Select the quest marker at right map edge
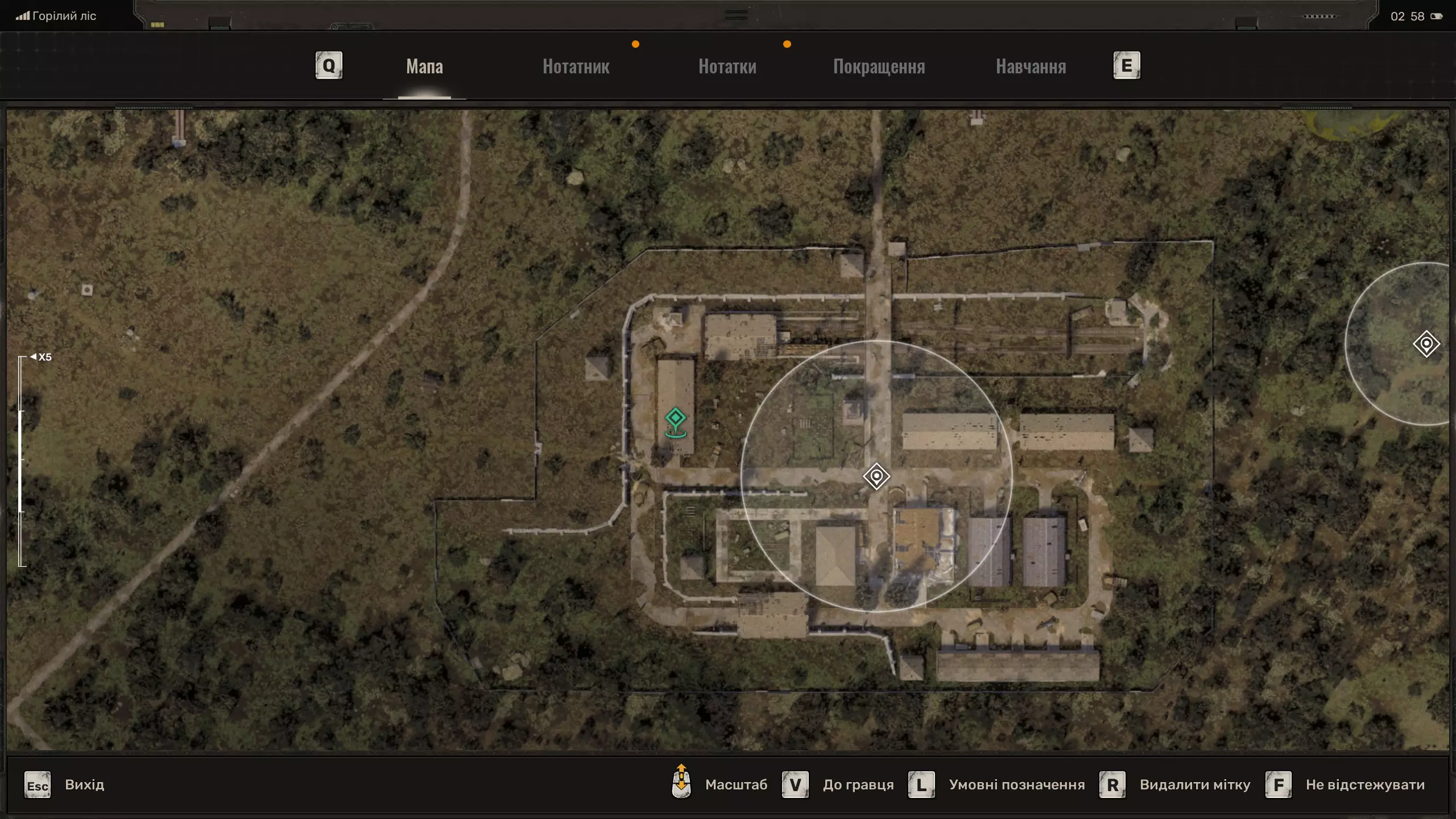This screenshot has width=1456, height=819. 1426,344
